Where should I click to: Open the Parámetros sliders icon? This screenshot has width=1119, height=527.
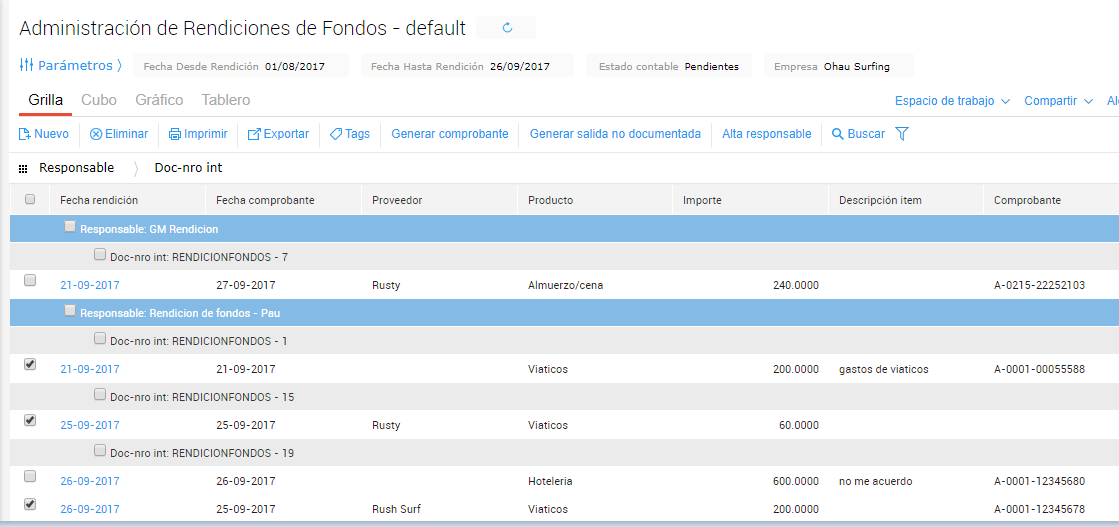pos(27,65)
